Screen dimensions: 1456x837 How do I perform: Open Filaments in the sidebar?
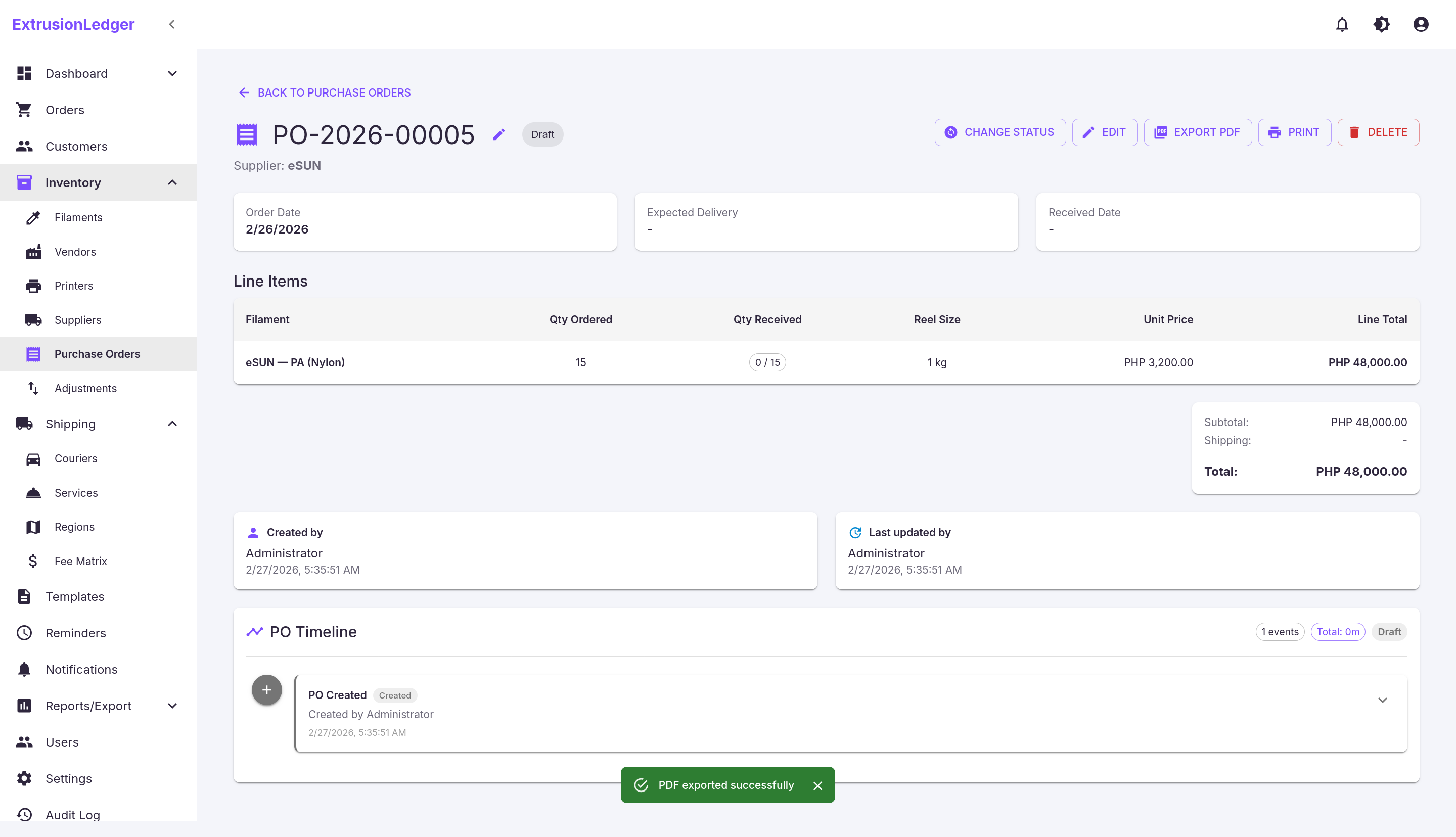pos(78,217)
